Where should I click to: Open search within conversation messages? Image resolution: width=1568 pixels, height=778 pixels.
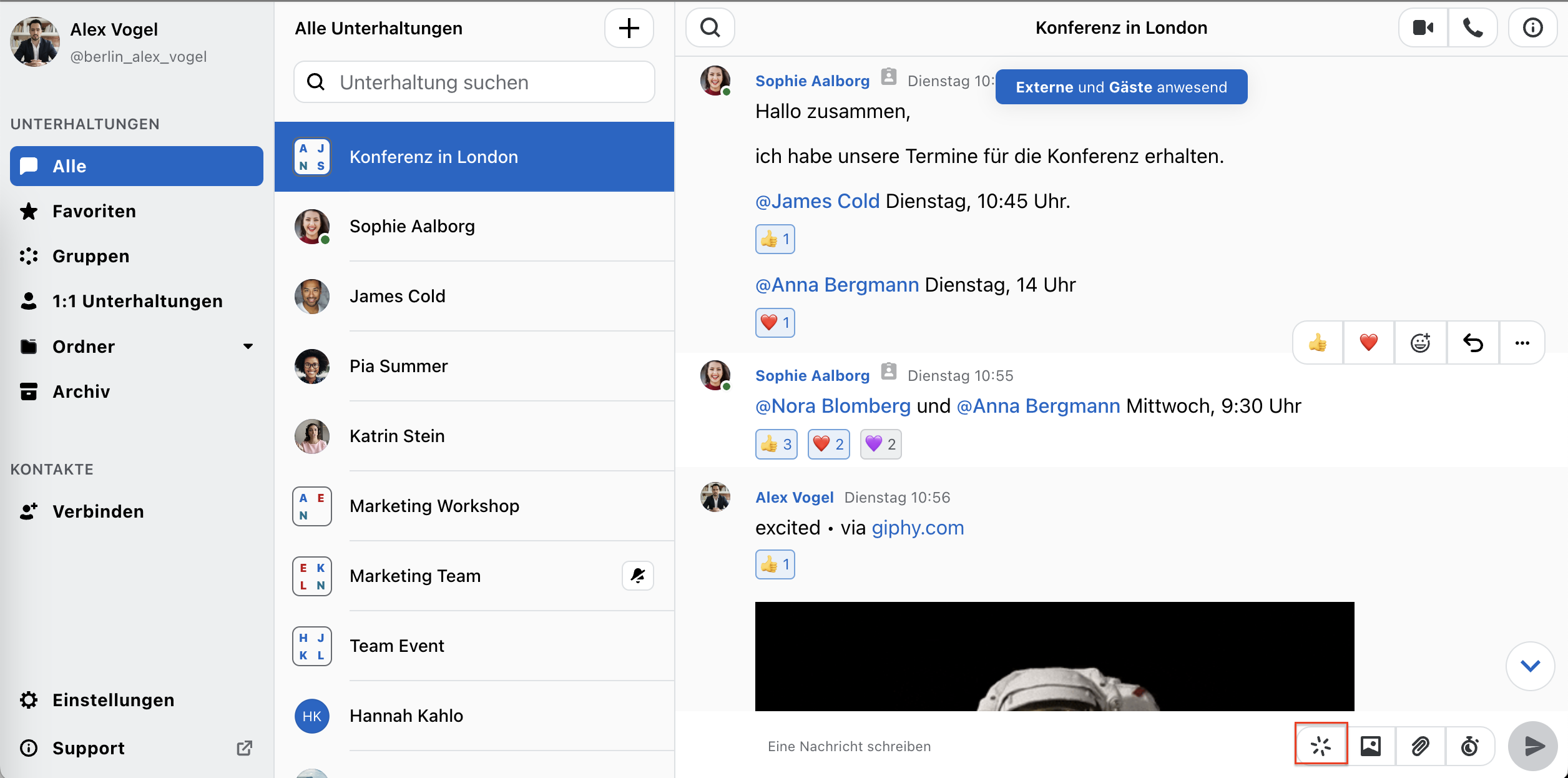[x=710, y=28]
